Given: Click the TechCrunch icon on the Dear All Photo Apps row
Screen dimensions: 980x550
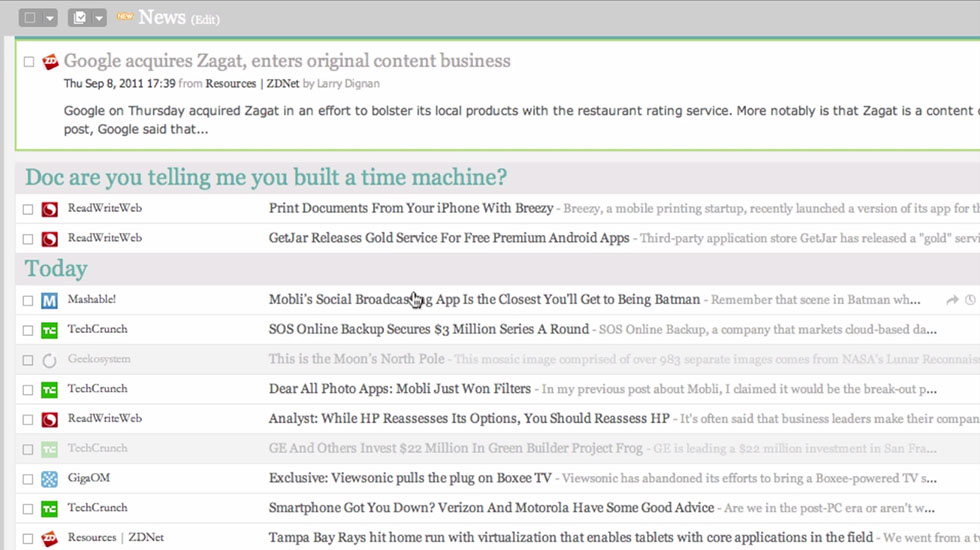Looking at the screenshot, I should 49,390.
